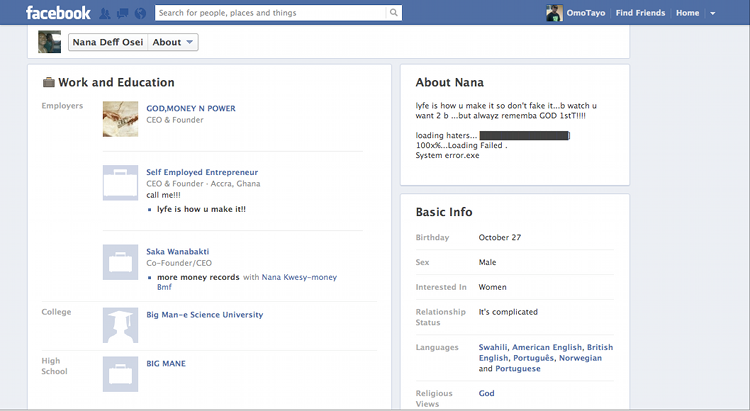The image size is (750, 411).
Task: Open Find Friends in top bar
Action: pos(640,13)
